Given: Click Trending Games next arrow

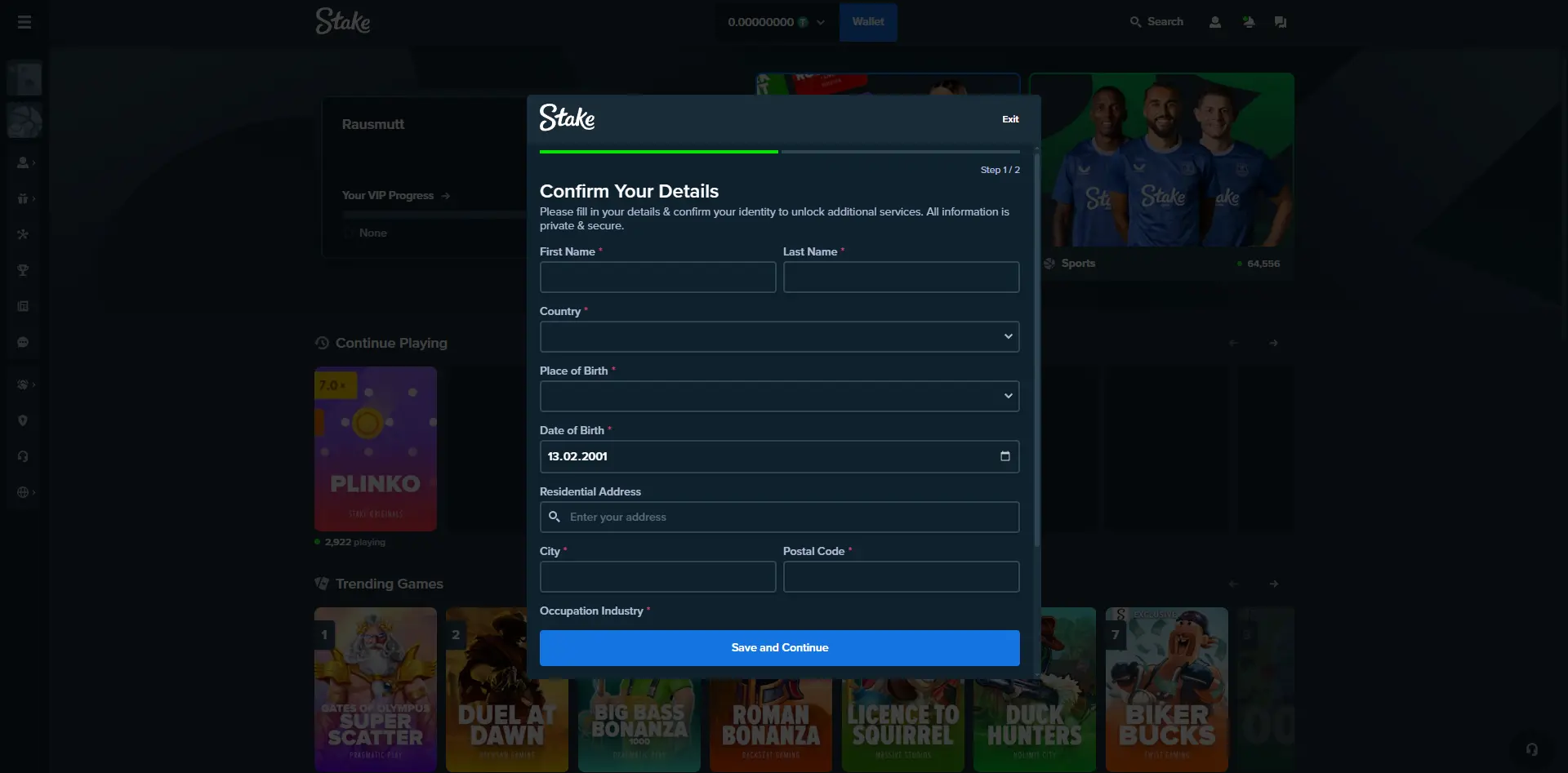Looking at the screenshot, I should [1274, 584].
